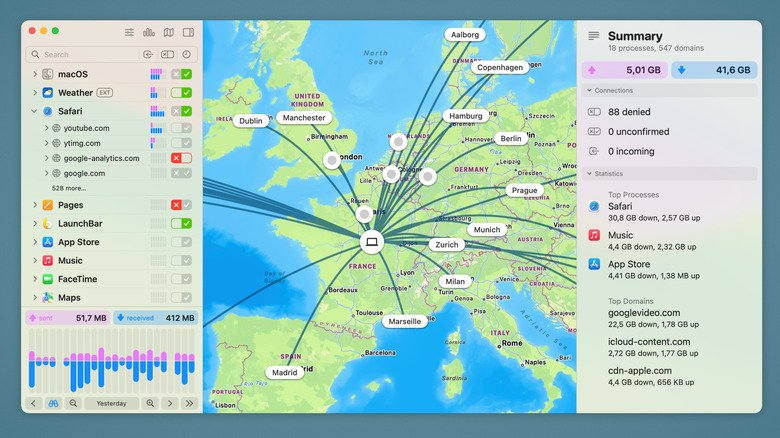Toggle the FaceTime rule switch
Viewport: 780px width, 438px height.
[x=181, y=279]
